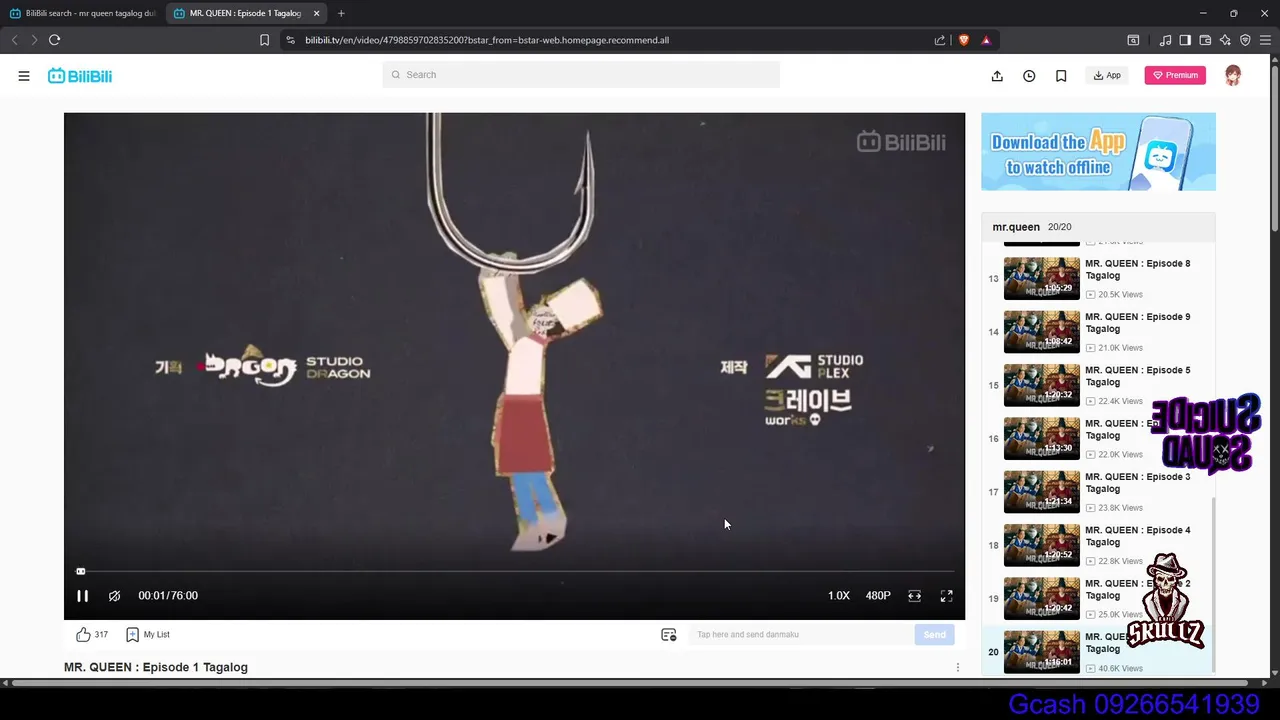
Task: Close the MR. QUEEN Episode 1 tab
Action: point(317,13)
